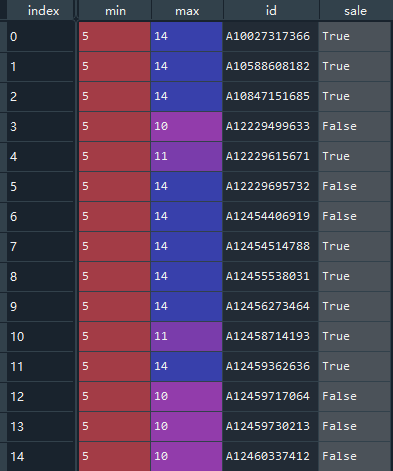The width and height of the screenshot is (393, 471).
Task: Click the sale column header
Action: click(x=355, y=10)
